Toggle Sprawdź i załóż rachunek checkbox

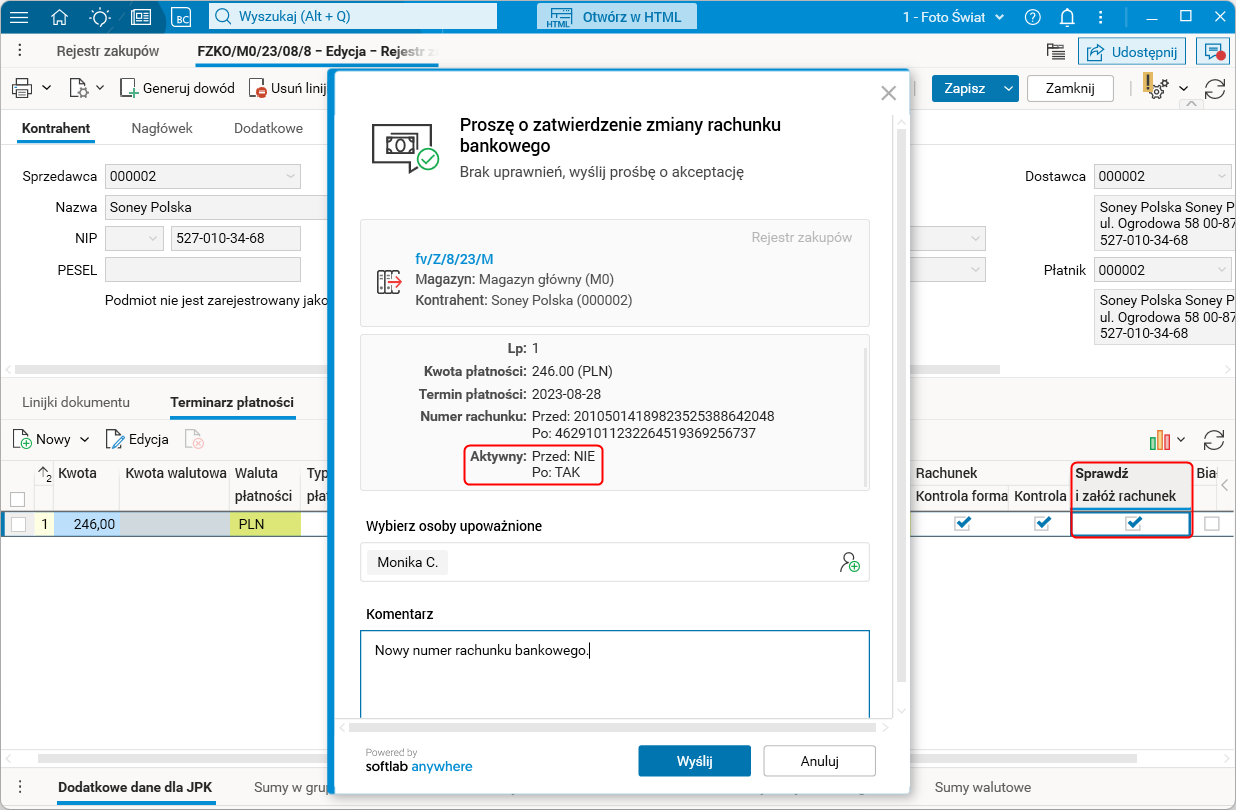(1133, 523)
